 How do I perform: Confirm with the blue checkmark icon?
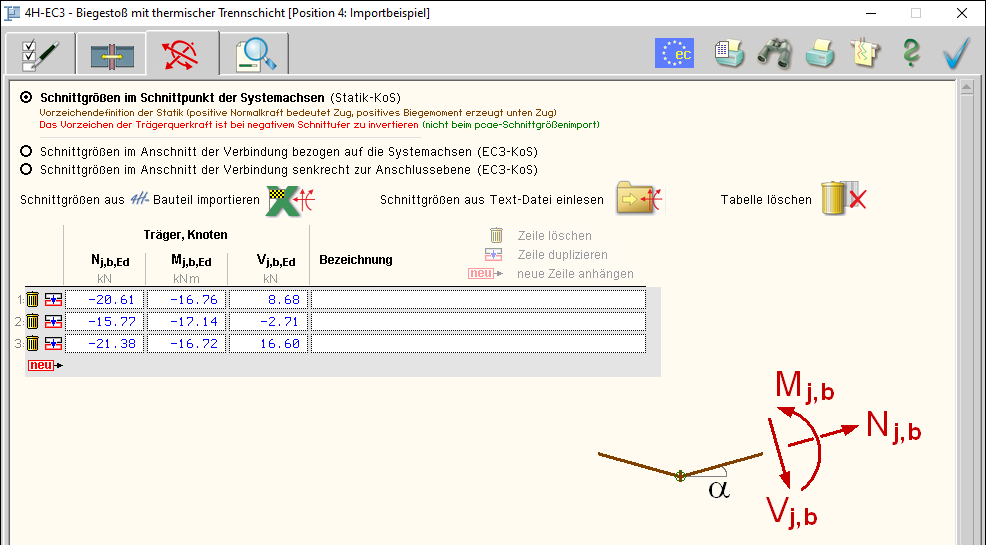click(x=957, y=53)
